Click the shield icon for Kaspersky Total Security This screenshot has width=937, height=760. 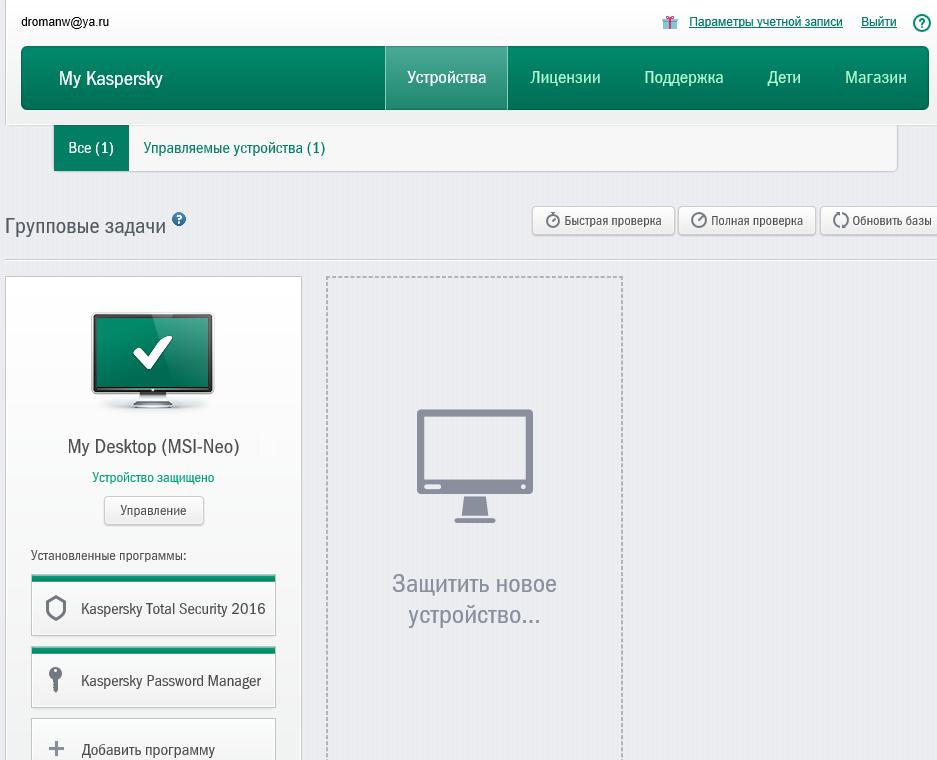56,608
